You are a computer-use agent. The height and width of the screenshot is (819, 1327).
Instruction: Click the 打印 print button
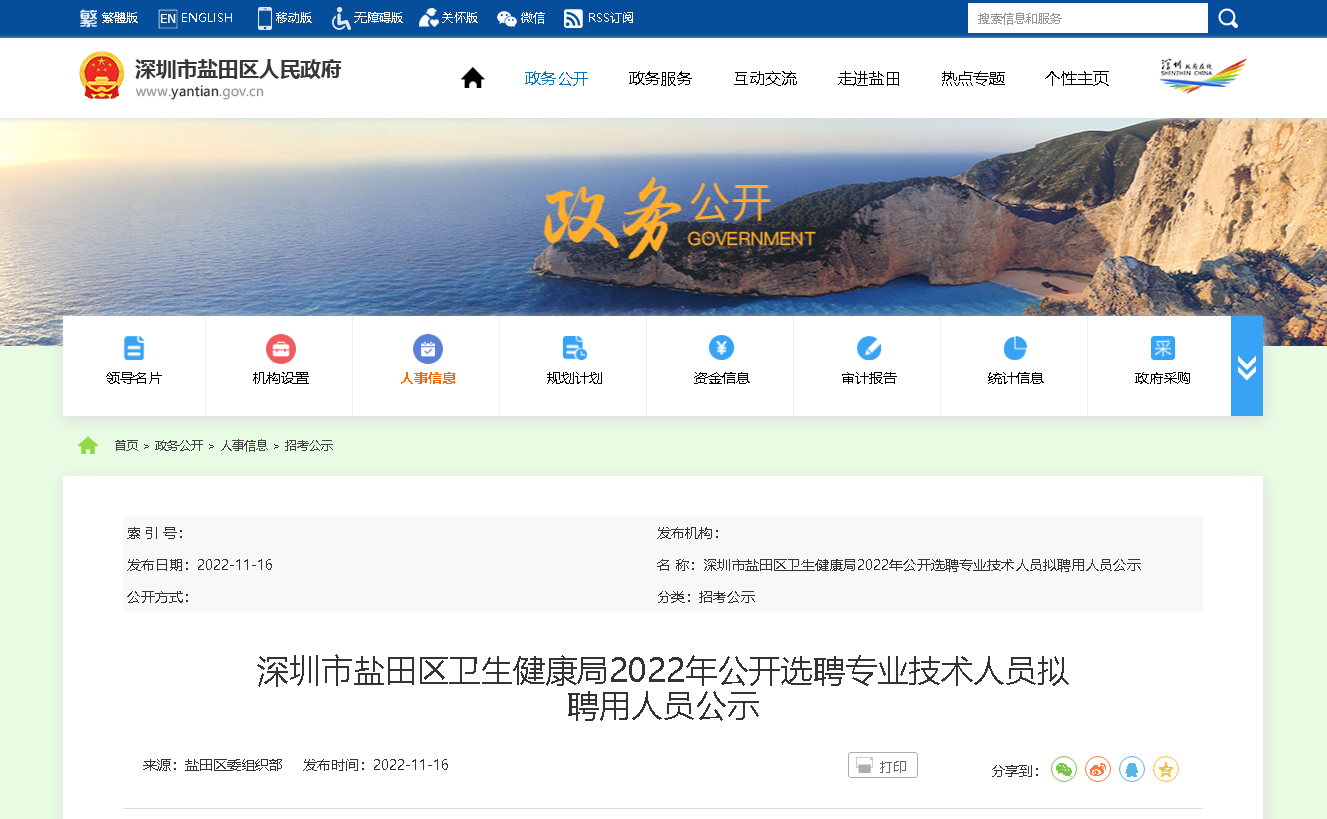[882, 766]
